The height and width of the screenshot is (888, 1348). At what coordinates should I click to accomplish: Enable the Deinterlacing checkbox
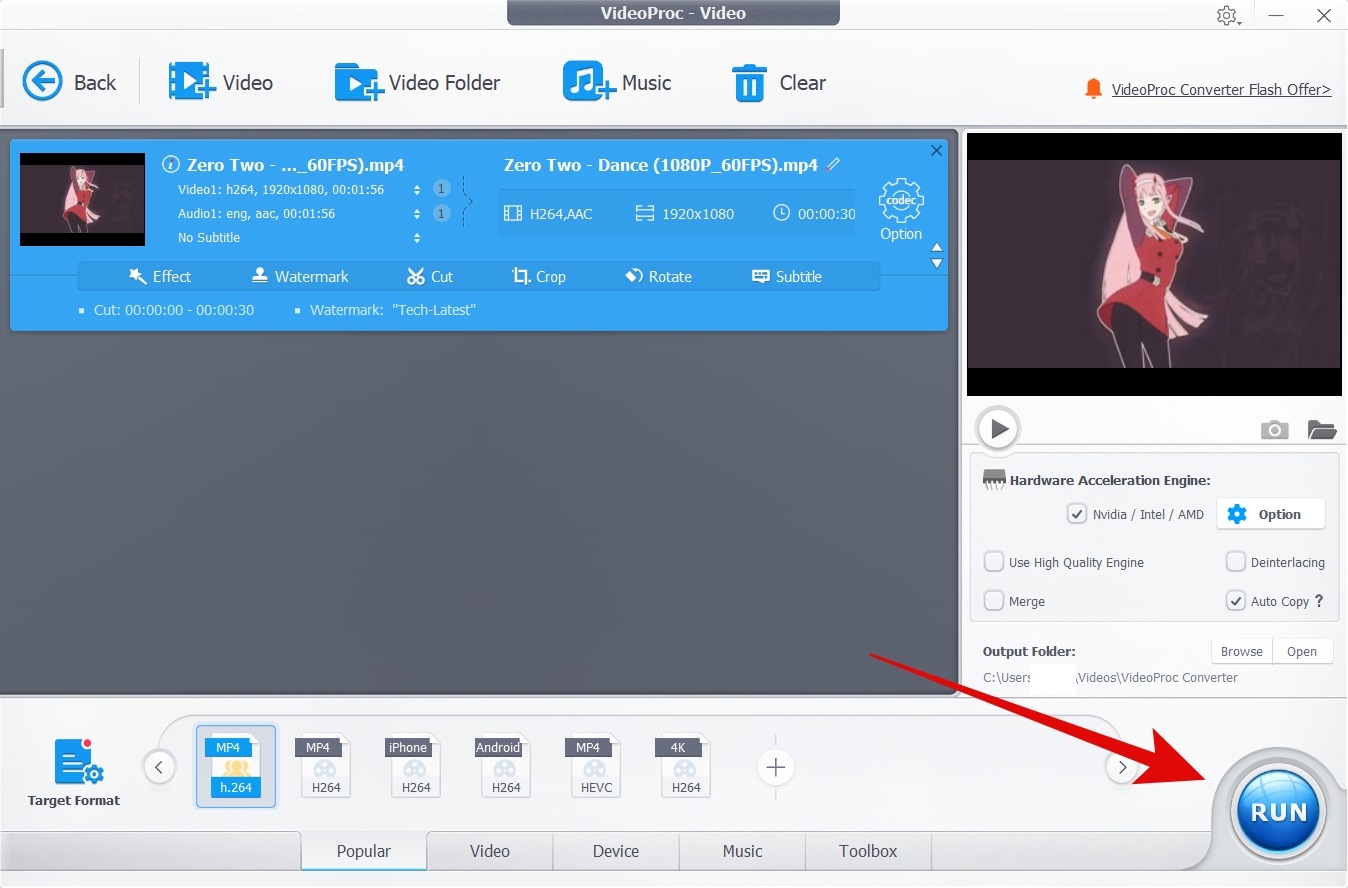tap(1236, 562)
